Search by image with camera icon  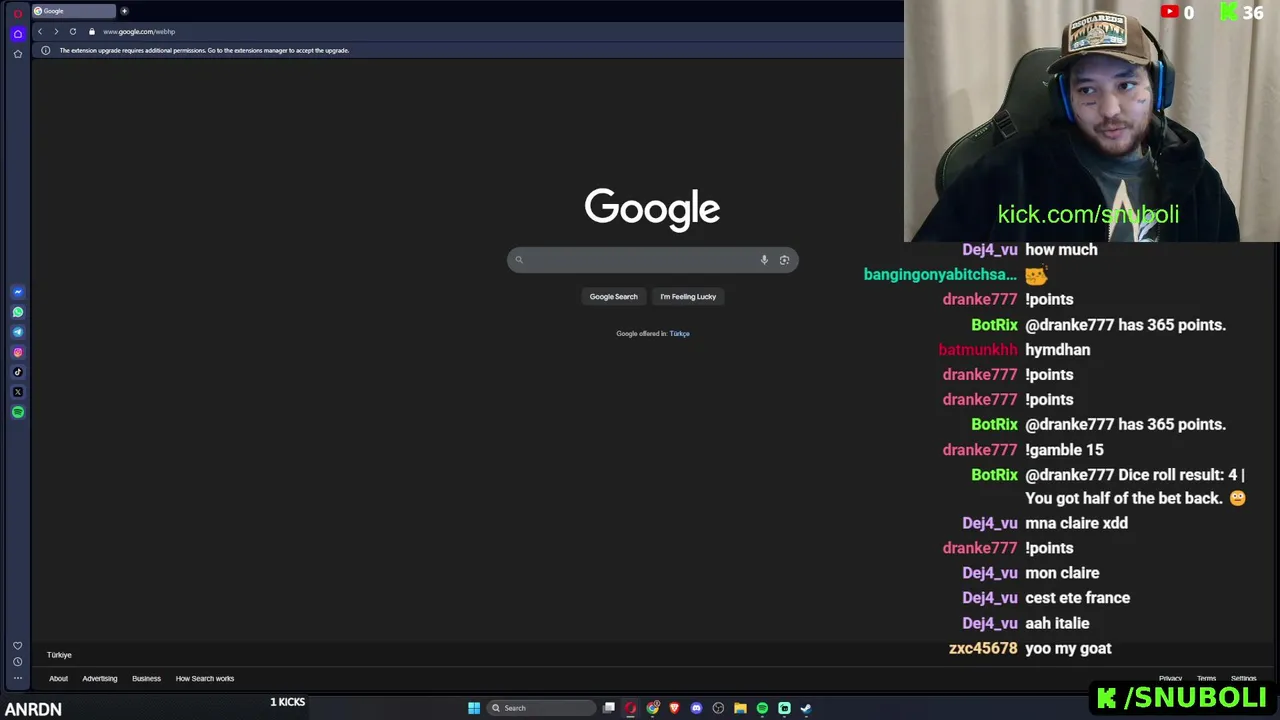[784, 260]
